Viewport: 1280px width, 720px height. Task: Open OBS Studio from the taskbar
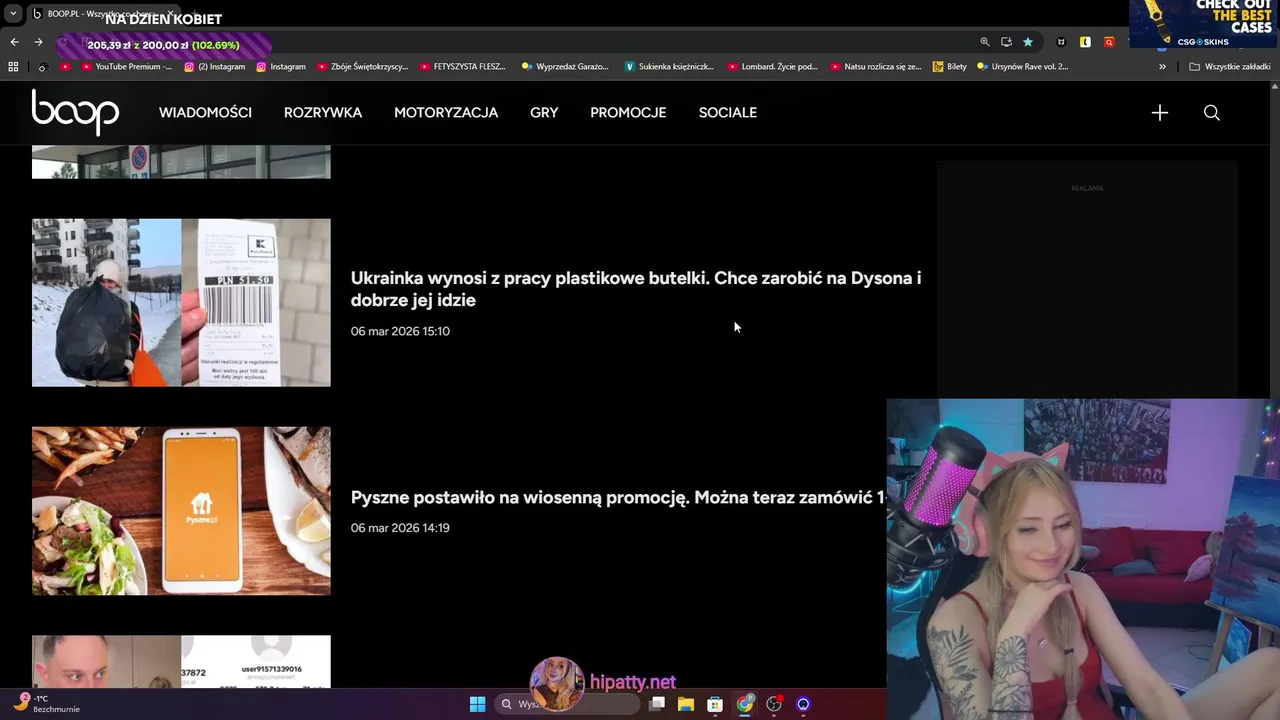point(774,704)
